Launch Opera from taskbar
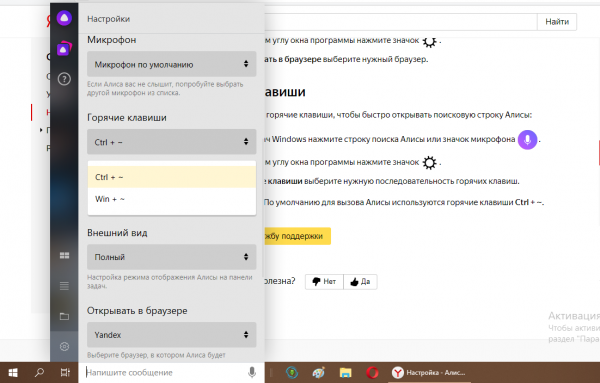This screenshot has width=600, height=383. click(372, 372)
